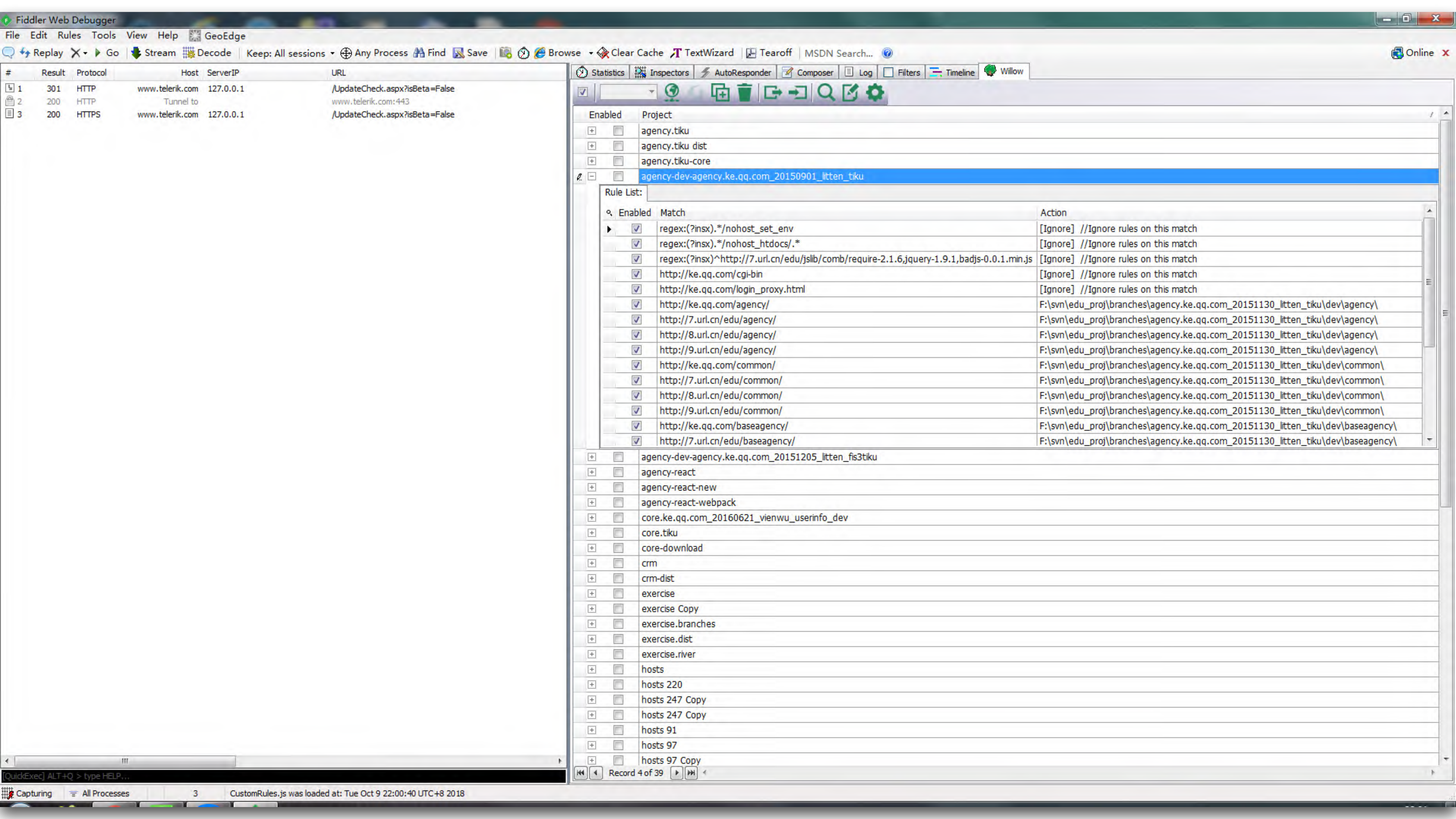Image resolution: width=1456 pixels, height=819 pixels.
Task: Click the TextWizard button
Action: click(703, 53)
